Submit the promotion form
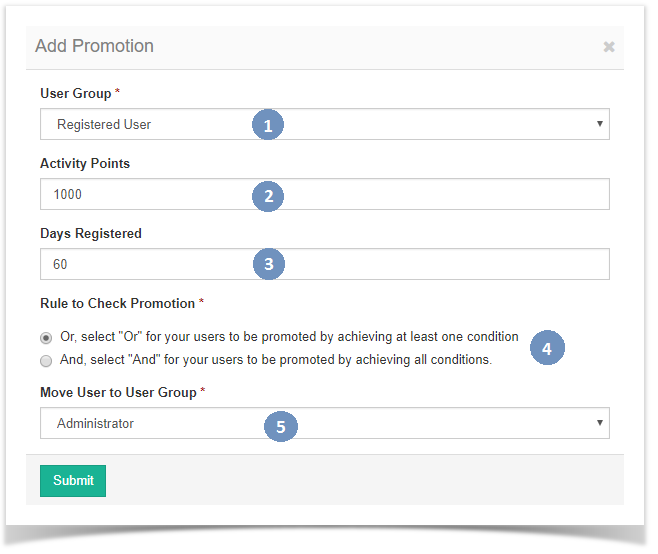 pos(73,481)
